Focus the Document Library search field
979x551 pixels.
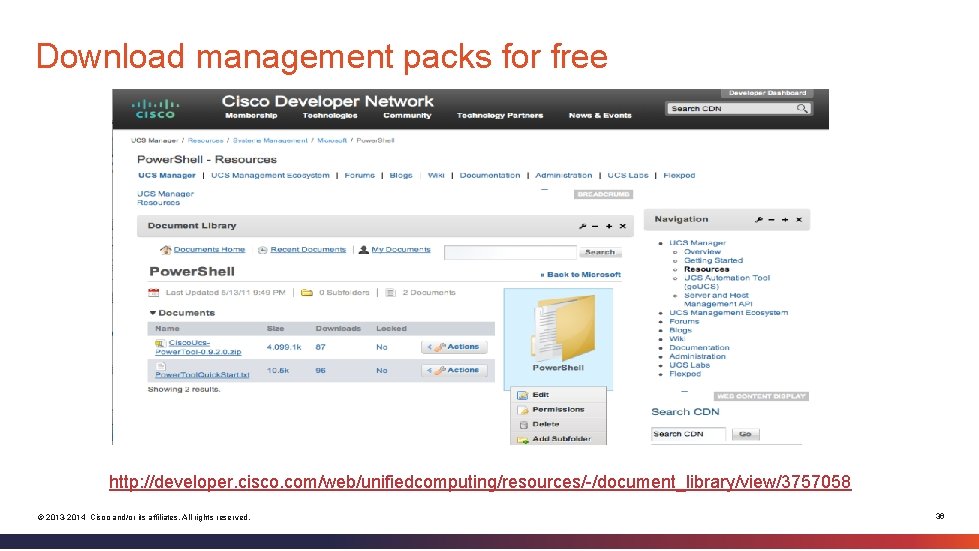tap(510, 252)
